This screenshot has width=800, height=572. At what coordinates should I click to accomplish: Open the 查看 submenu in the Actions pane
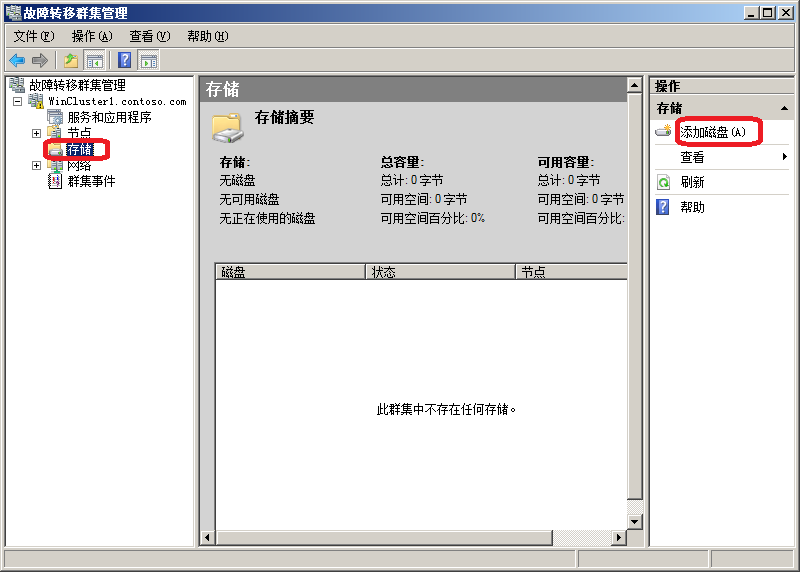[692, 157]
